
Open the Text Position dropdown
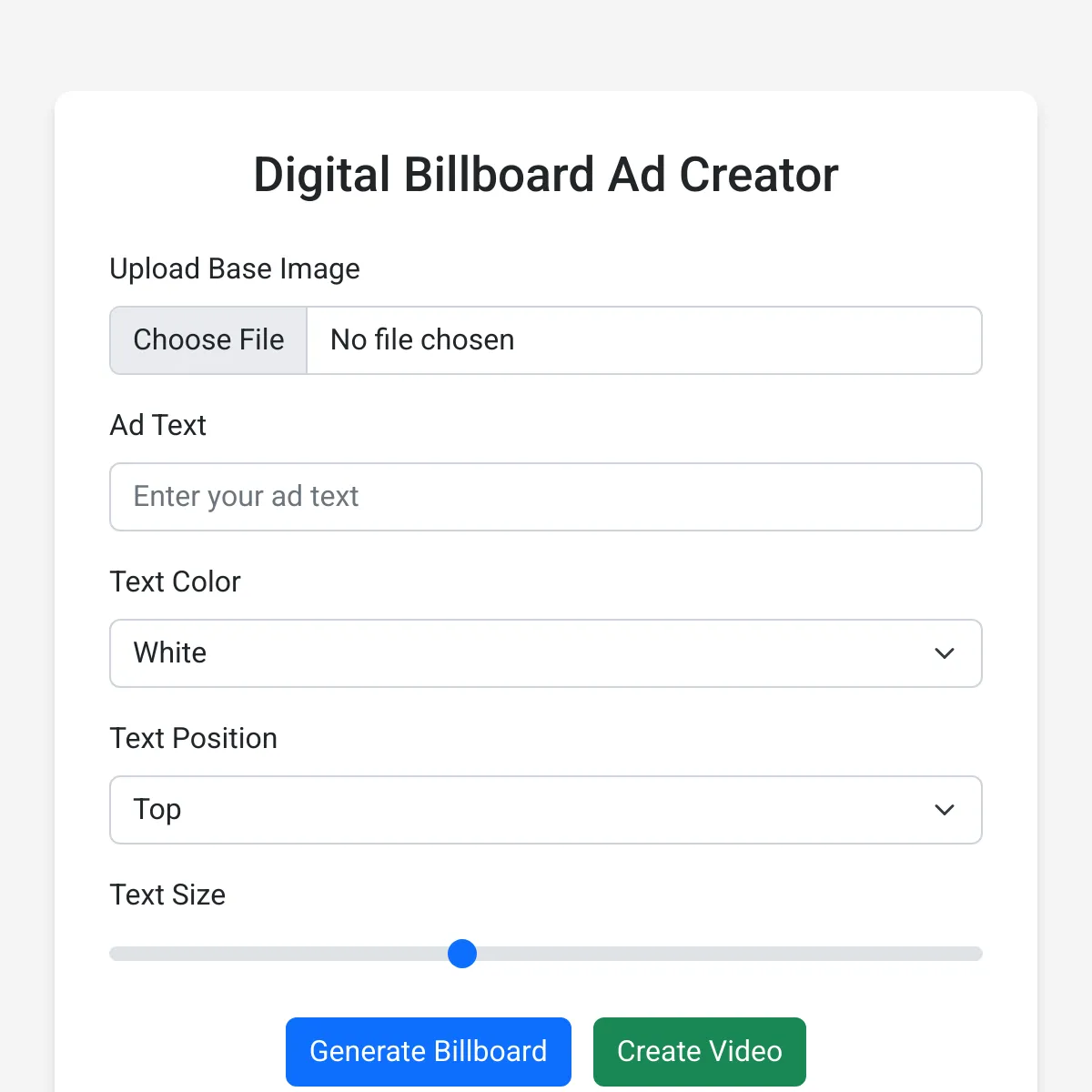[x=546, y=810]
